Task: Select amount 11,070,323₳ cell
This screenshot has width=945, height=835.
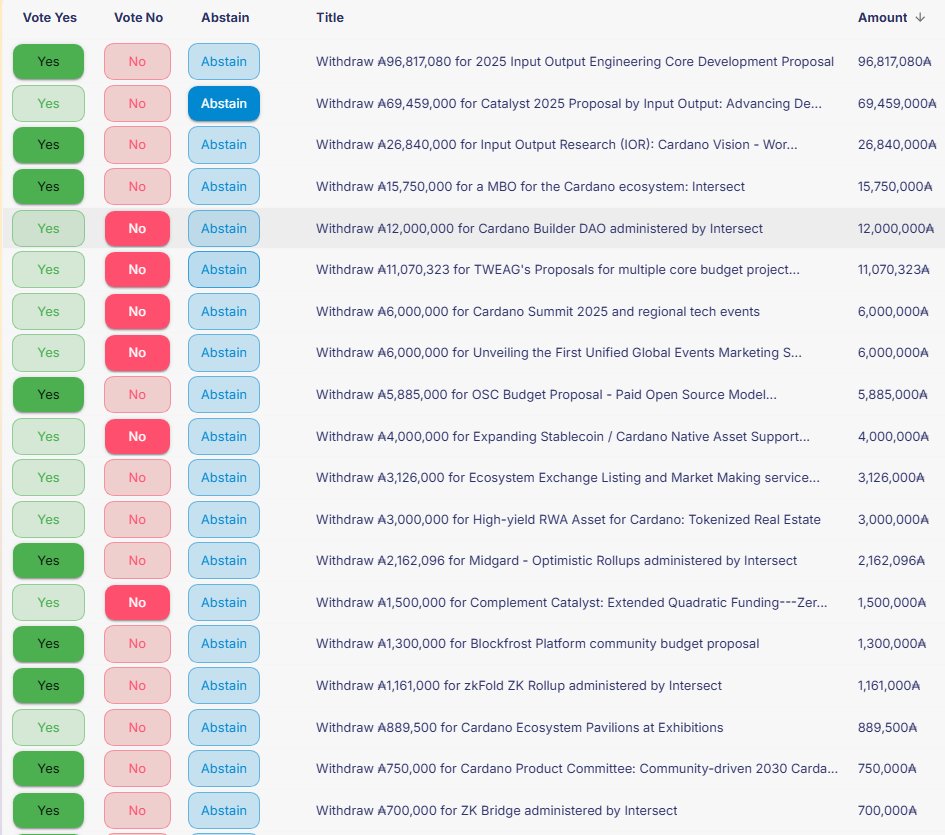Action: [893, 269]
